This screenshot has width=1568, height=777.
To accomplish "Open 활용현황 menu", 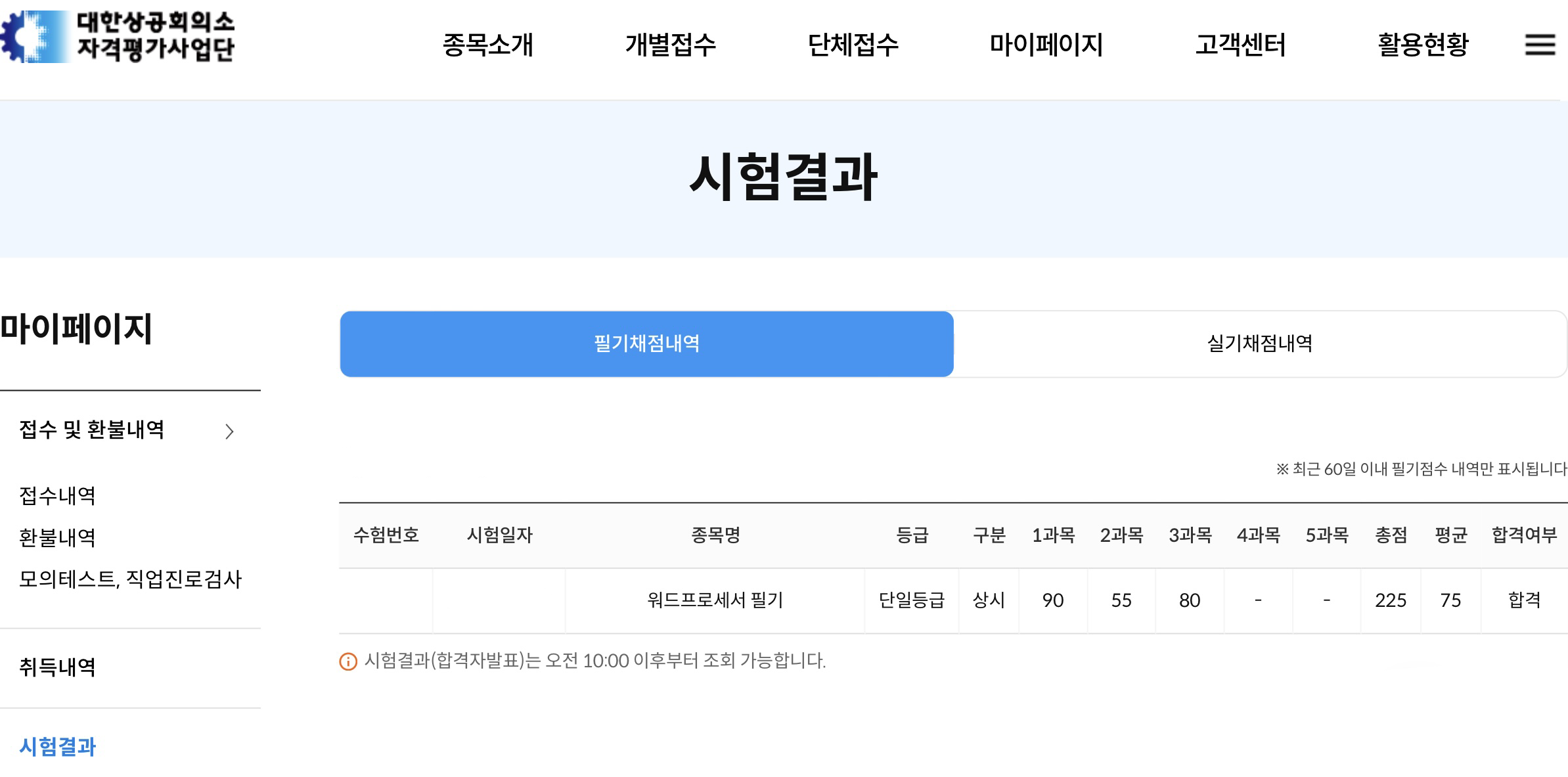I will click(1423, 45).
